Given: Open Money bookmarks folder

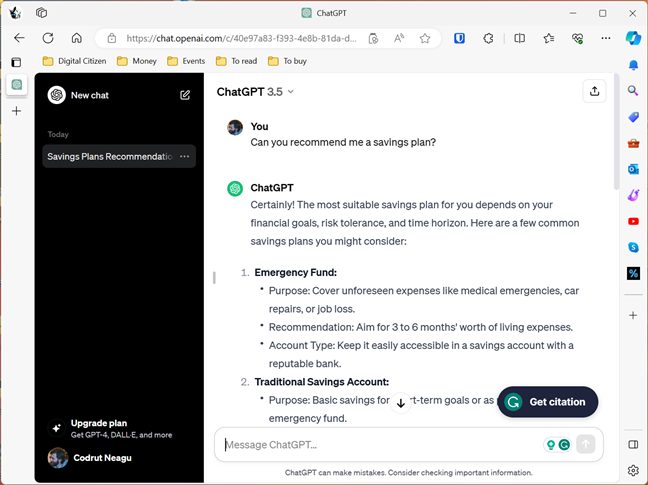Looking at the screenshot, I should [x=137, y=61].
